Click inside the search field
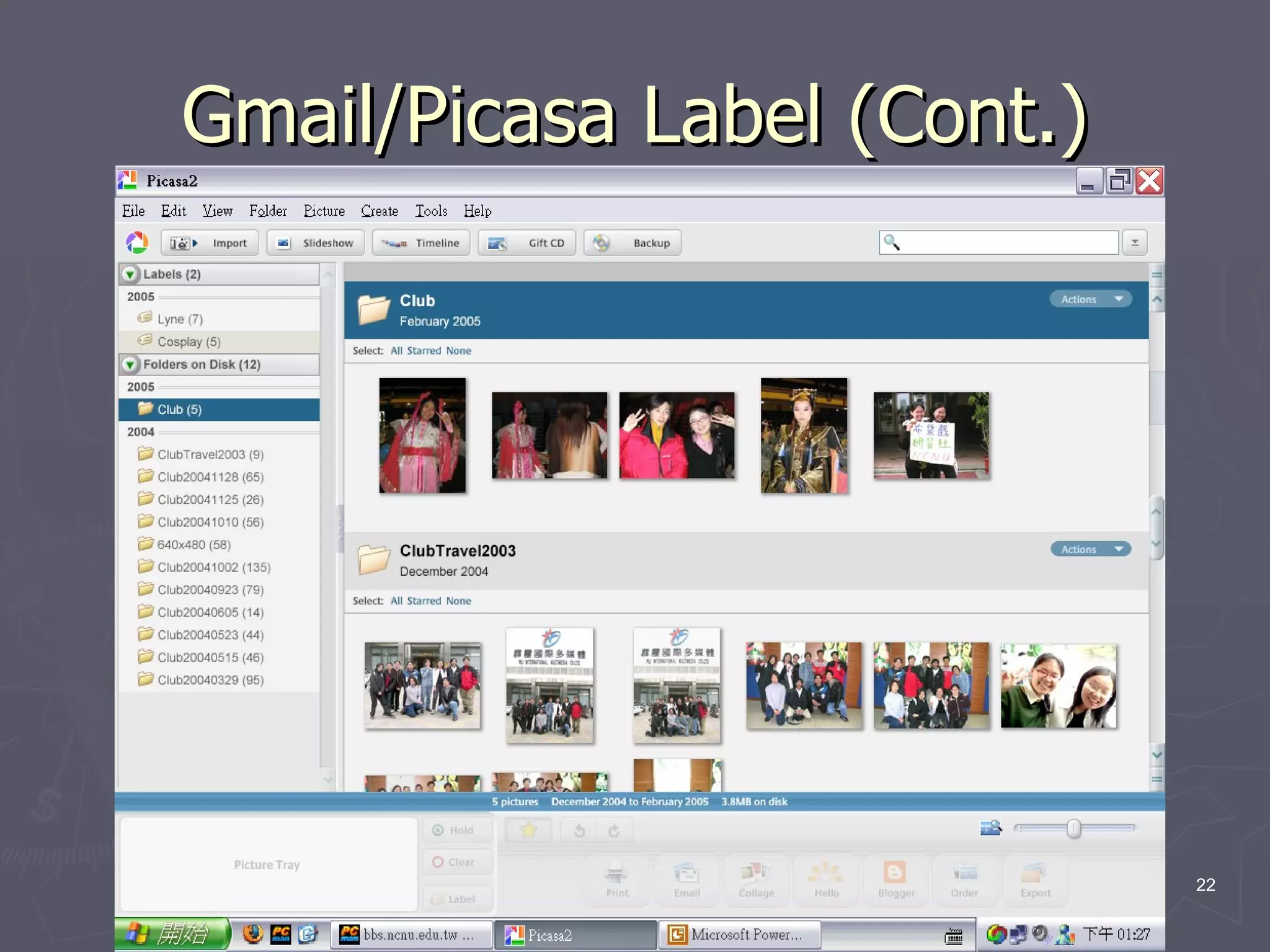 [998, 242]
